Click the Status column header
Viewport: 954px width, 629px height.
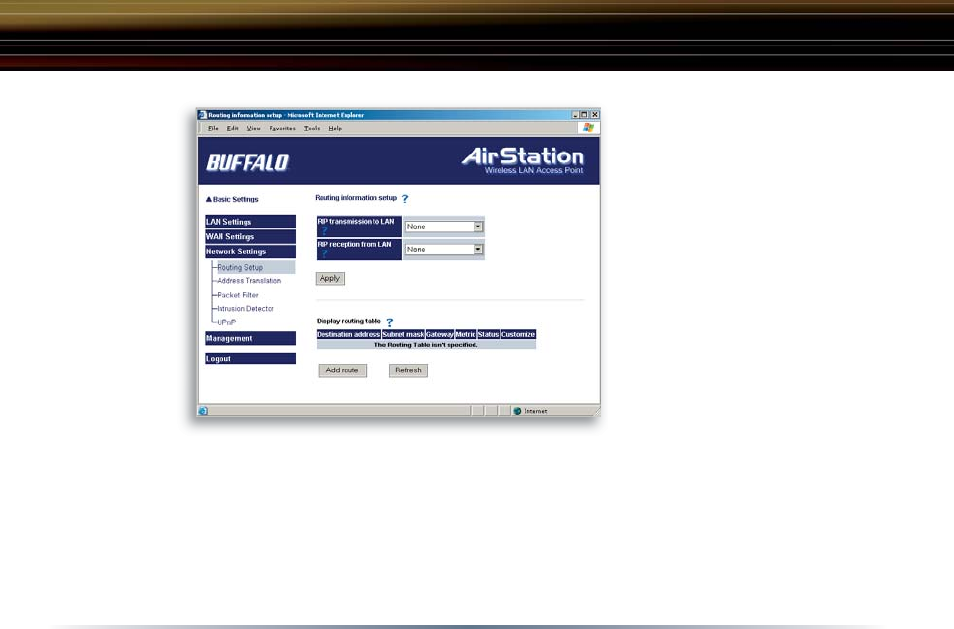pos(489,335)
